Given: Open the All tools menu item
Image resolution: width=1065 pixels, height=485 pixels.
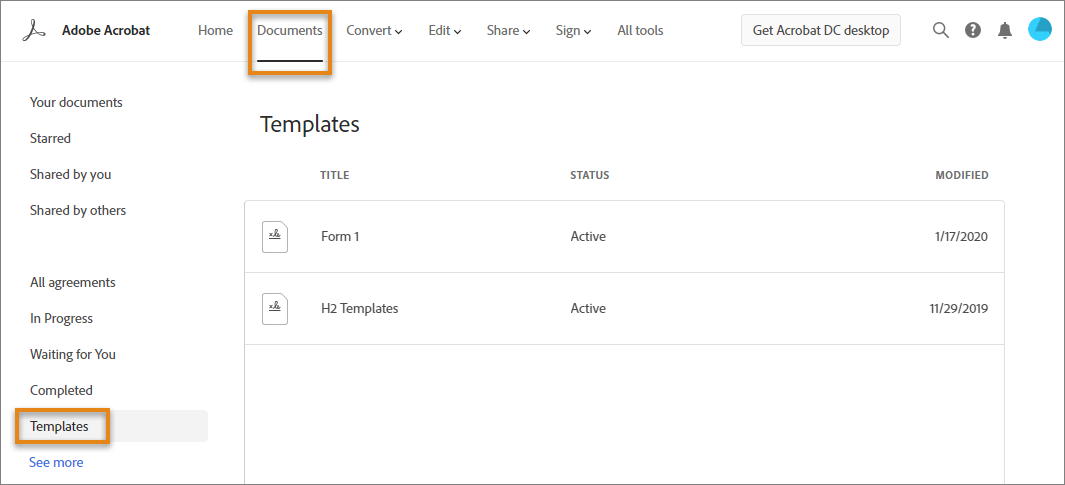Looking at the screenshot, I should 640,31.
